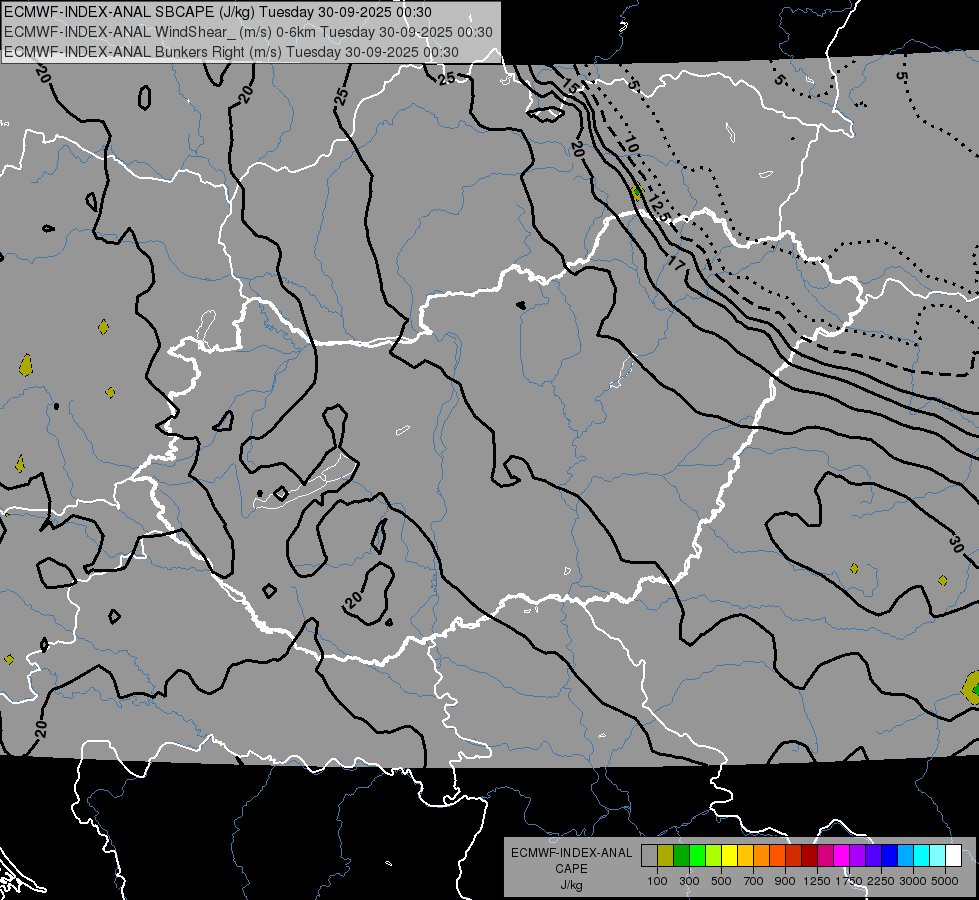Click the legend unit J/kg
The width and height of the screenshot is (979, 900).
571,886
